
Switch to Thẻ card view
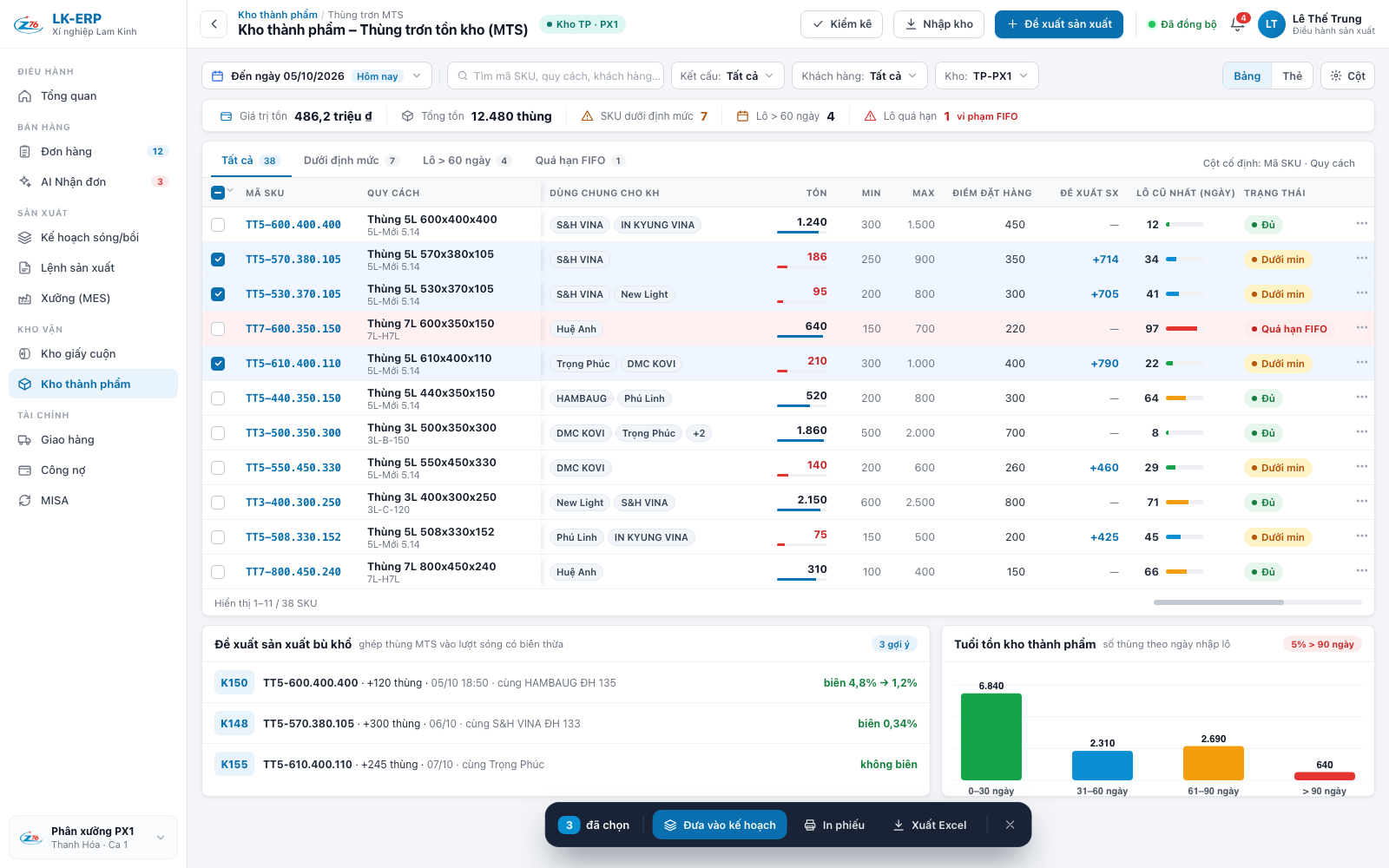coord(1292,76)
